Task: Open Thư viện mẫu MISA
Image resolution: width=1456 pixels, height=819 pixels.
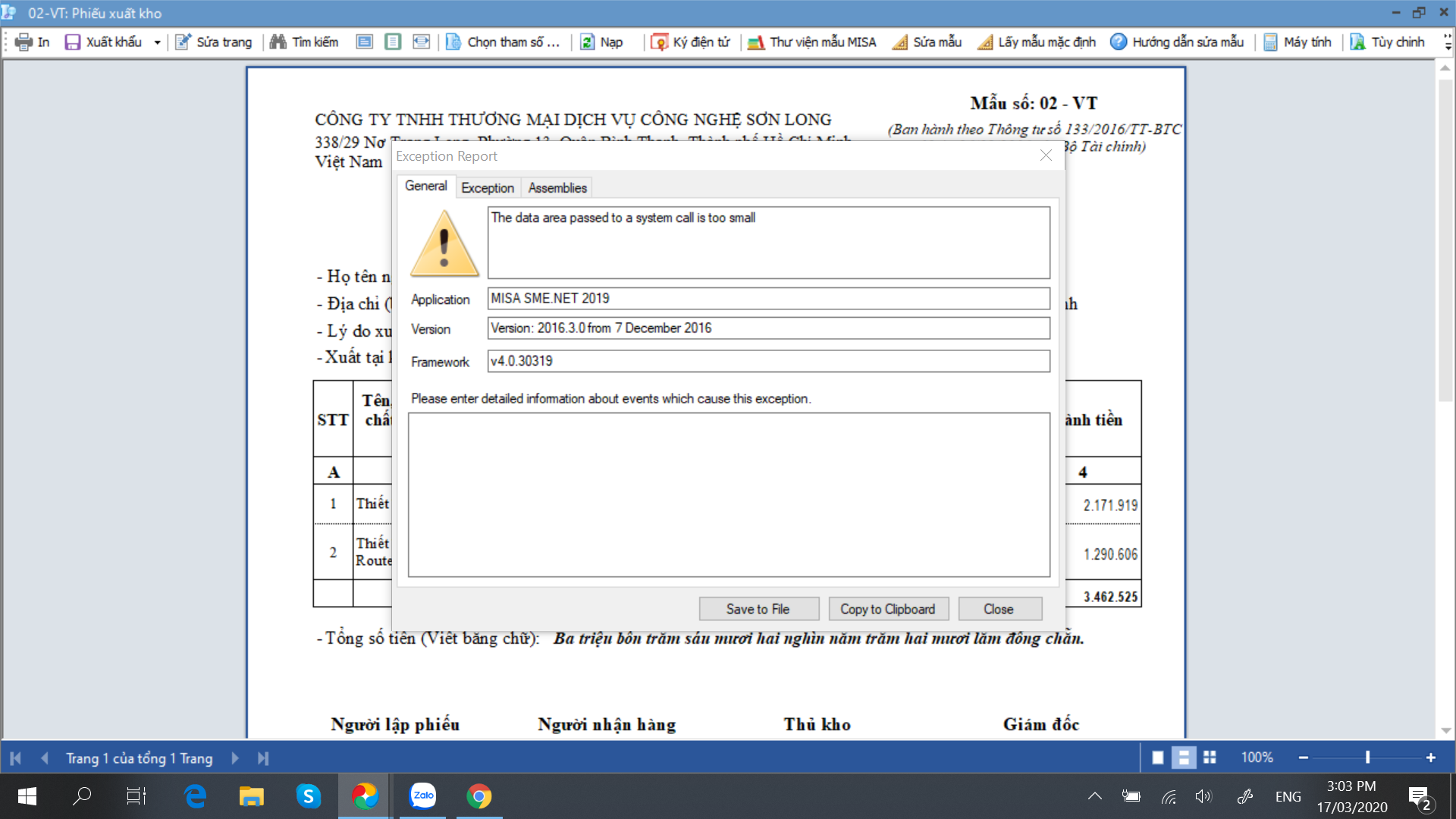Action: point(811,42)
